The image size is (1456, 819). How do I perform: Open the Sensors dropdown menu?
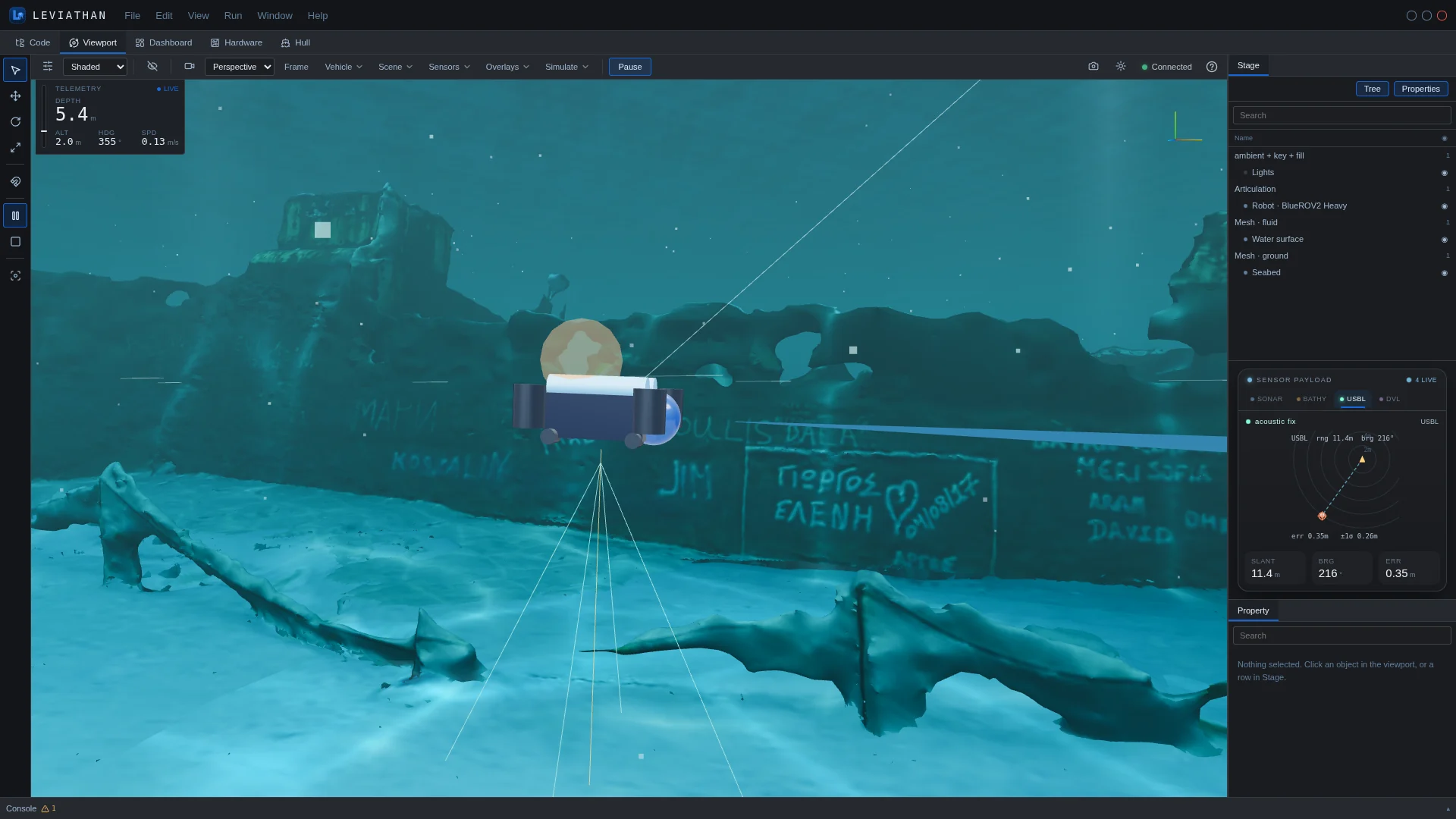click(449, 67)
